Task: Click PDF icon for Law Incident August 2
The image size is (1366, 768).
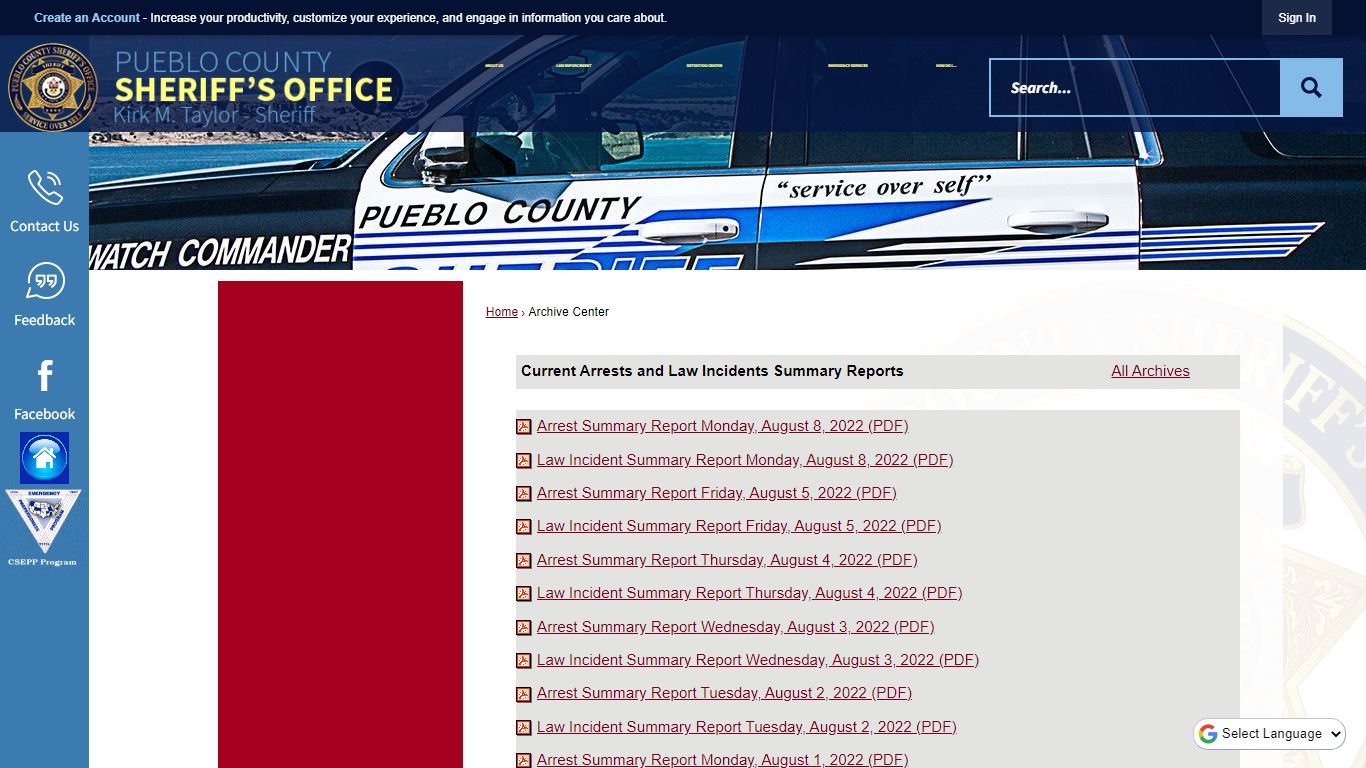Action: (524, 728)
